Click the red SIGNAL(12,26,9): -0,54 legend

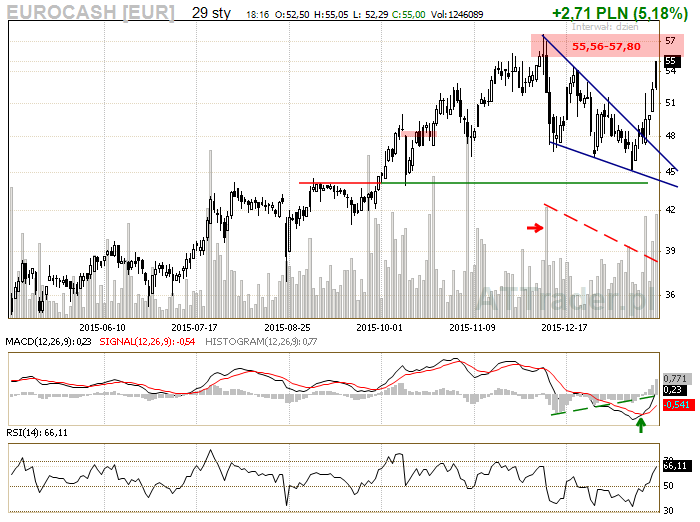pyautogui.click(x=147, y=342)
